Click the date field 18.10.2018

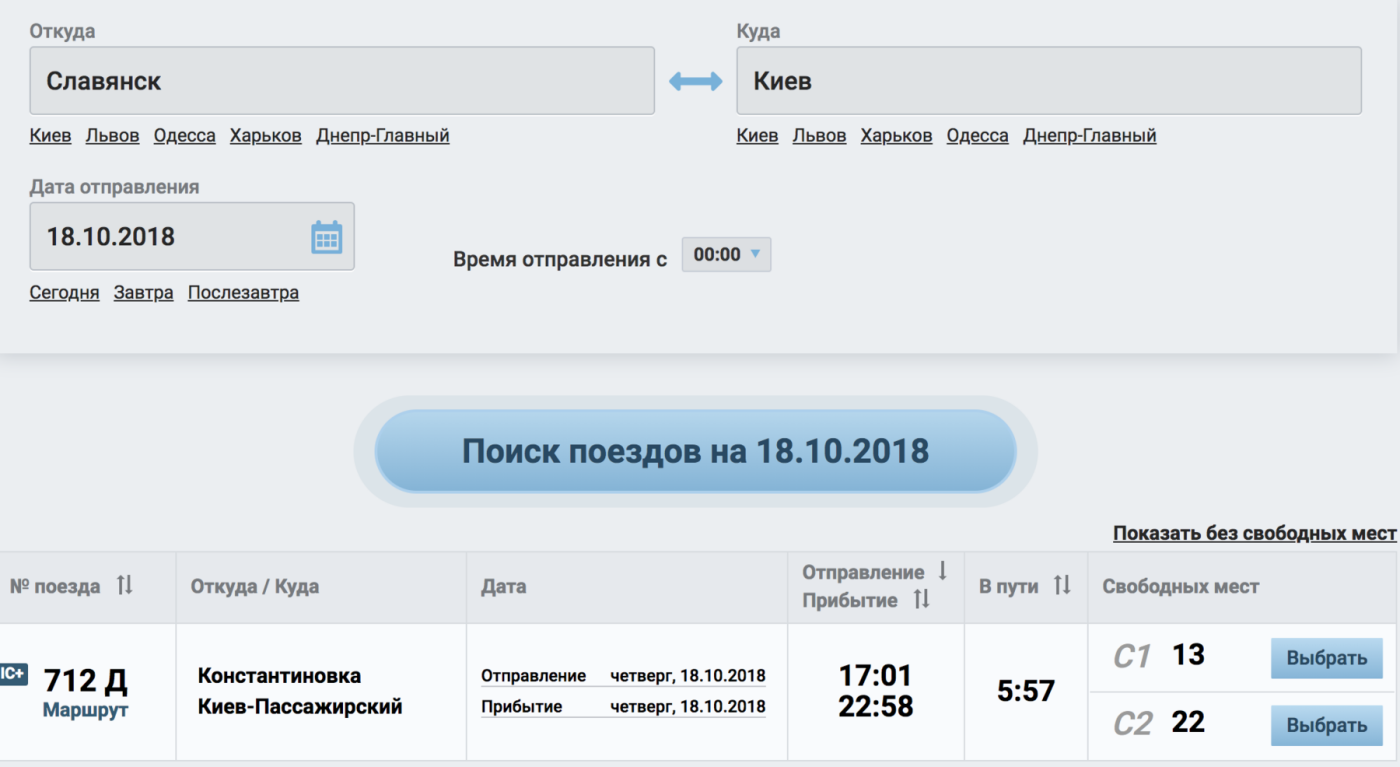point(192,237)
